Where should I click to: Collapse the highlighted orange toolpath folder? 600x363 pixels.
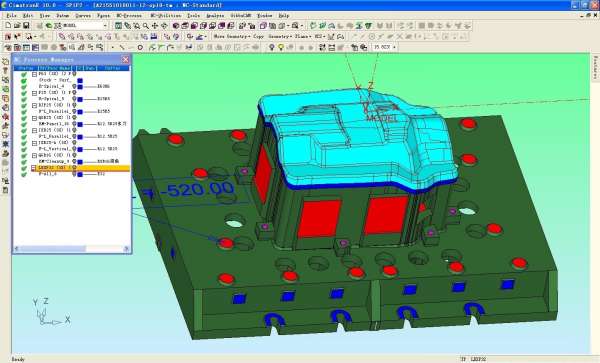[x=34, y=168]
